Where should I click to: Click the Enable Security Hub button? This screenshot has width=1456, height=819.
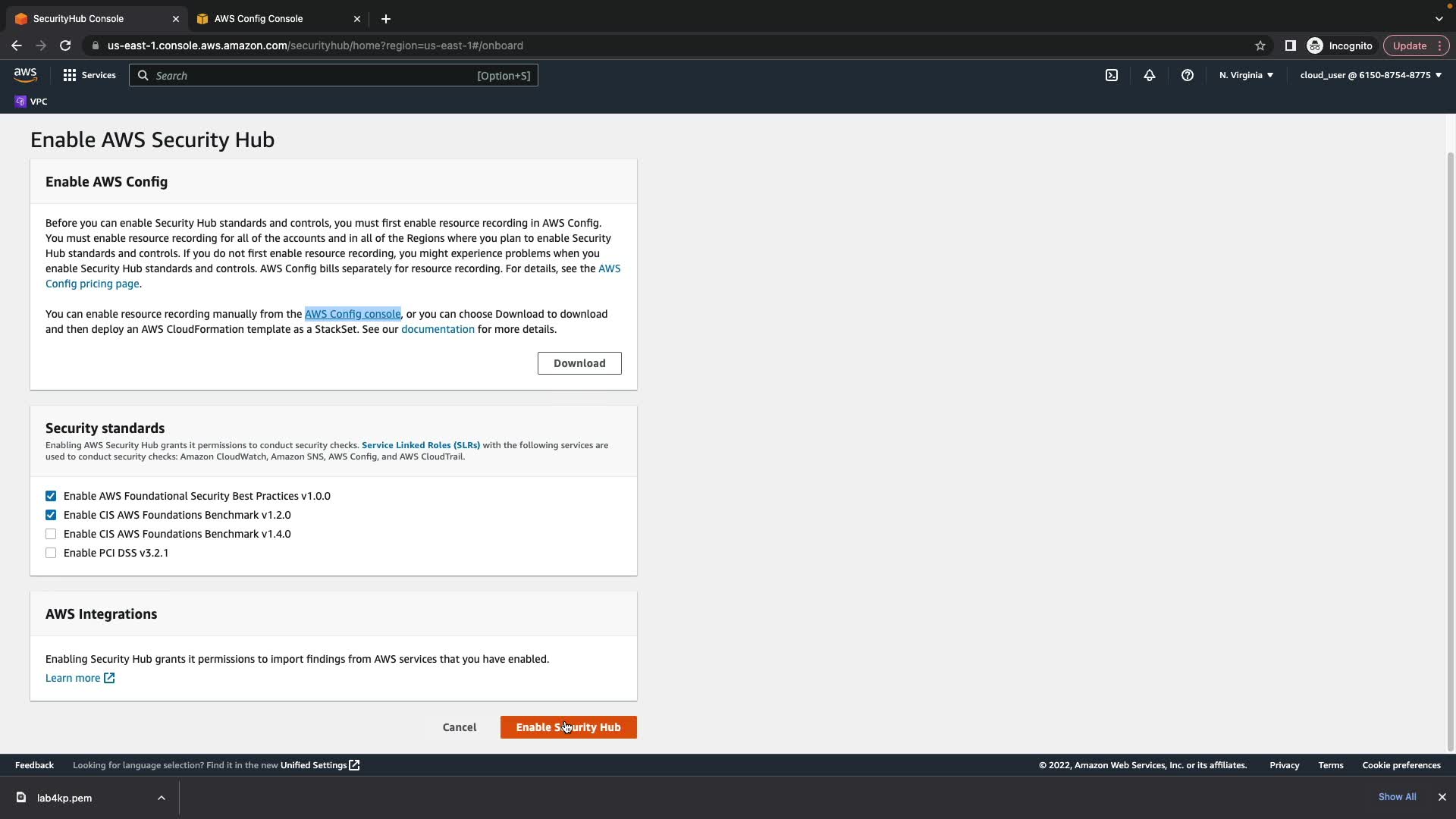pos(568,727)
